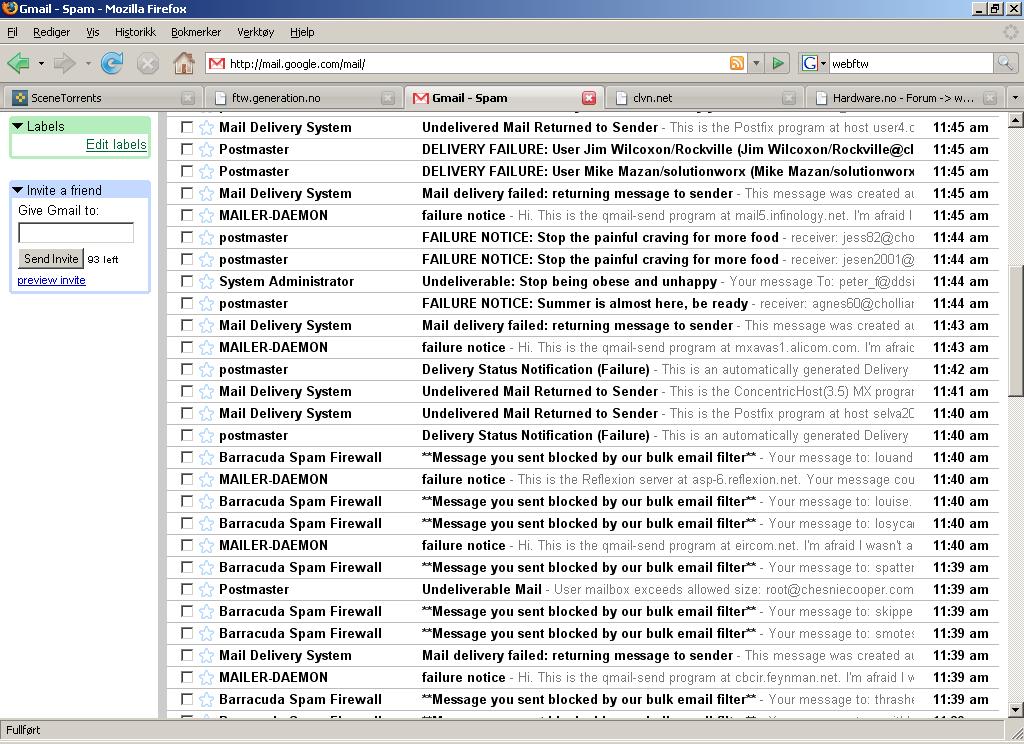Click the RSS feed icon in address bar
Viewport: 1024px width, 744px height.
click(x=737, y=63)
